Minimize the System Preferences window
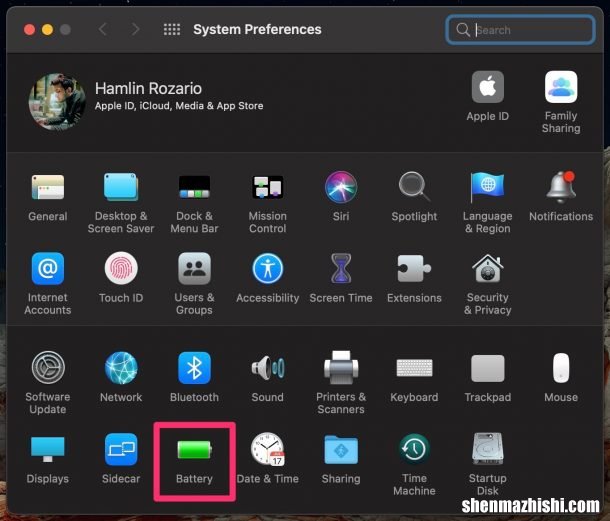The image size is (610, 521). [47, 30]
